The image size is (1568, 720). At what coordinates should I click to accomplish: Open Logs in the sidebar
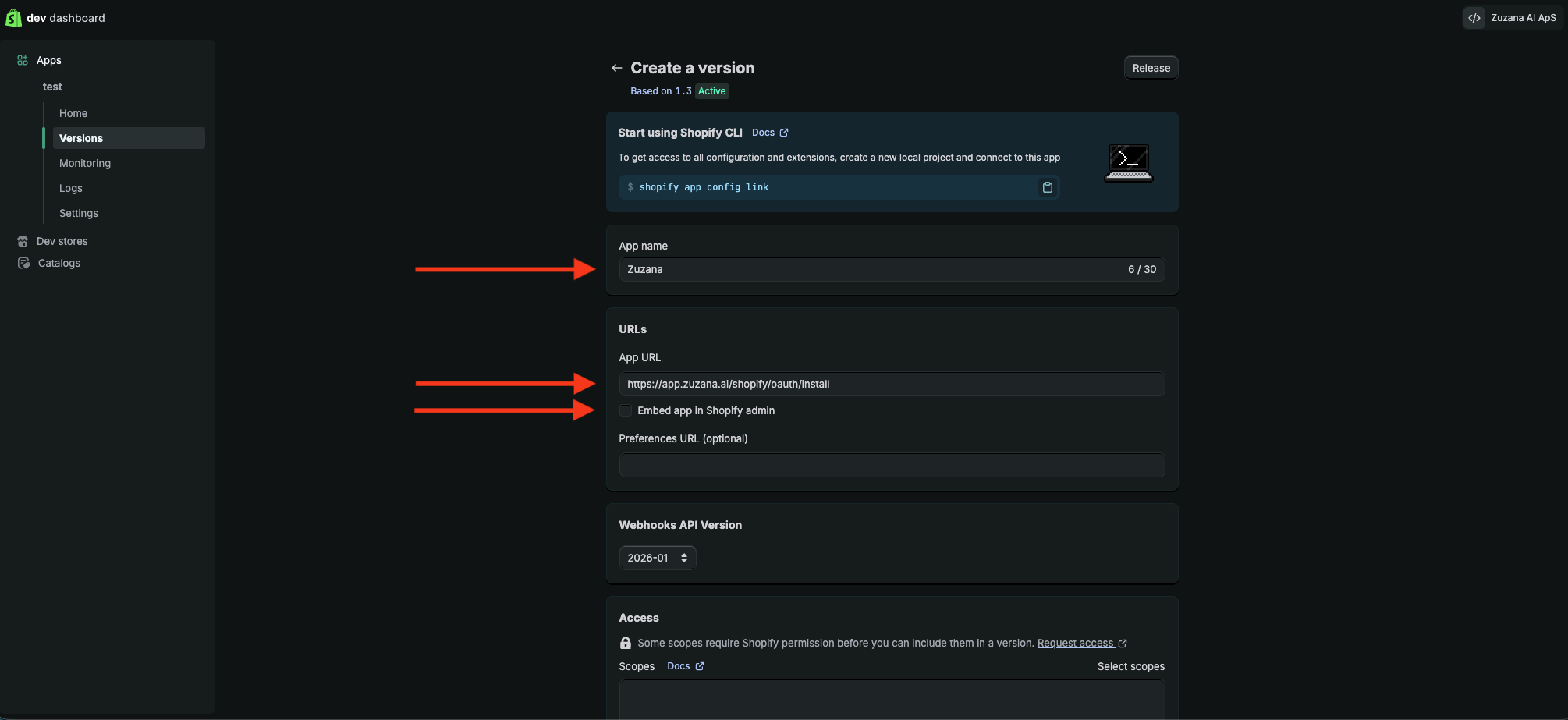[71, 188]
